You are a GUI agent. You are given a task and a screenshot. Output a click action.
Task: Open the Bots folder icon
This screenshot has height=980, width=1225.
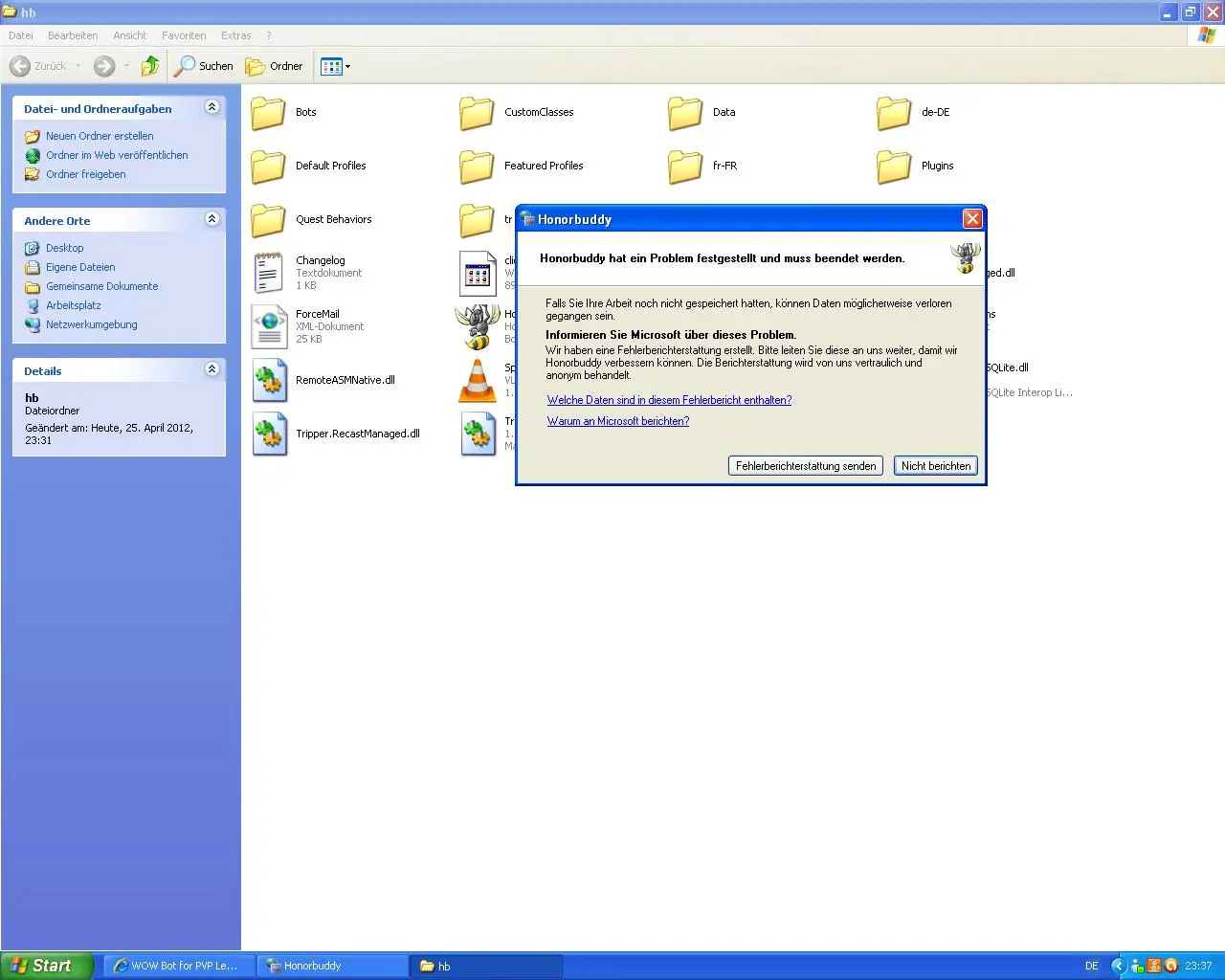pyautogui.click(x=268, y=113)
